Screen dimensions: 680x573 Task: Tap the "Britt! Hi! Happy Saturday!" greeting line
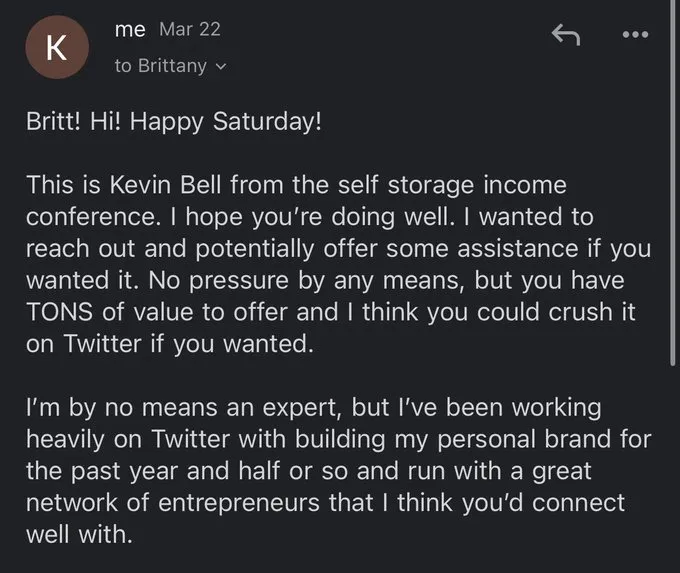coord(174,121)
